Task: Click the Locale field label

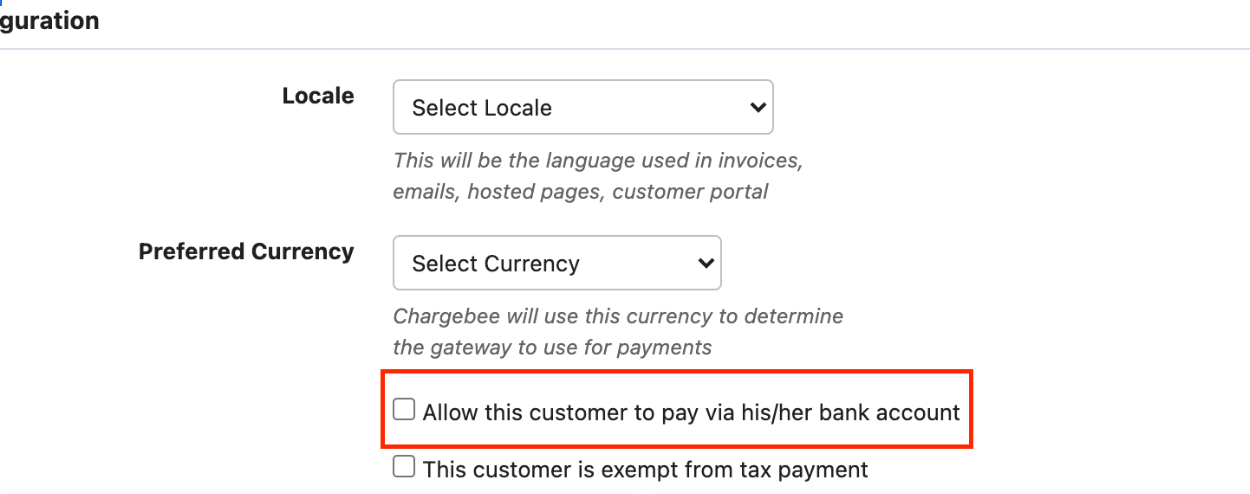Action: coord(318,96)
